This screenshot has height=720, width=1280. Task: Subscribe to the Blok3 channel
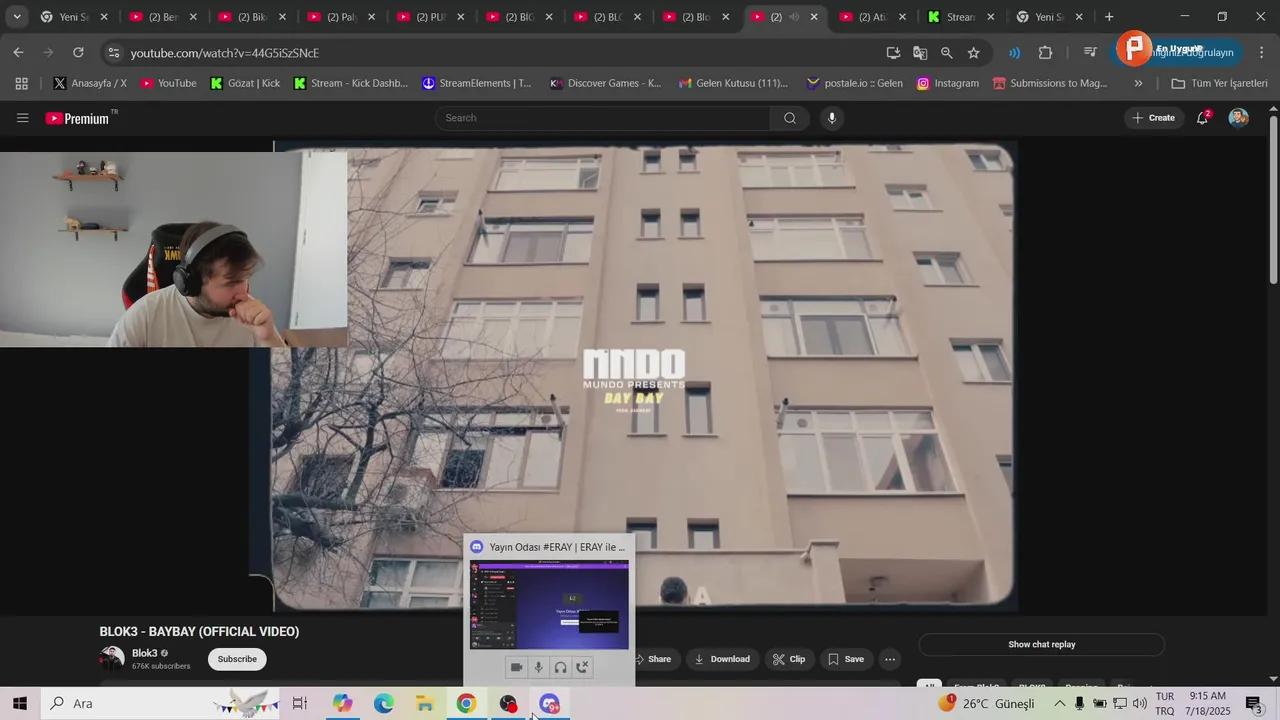pos(237,659)
